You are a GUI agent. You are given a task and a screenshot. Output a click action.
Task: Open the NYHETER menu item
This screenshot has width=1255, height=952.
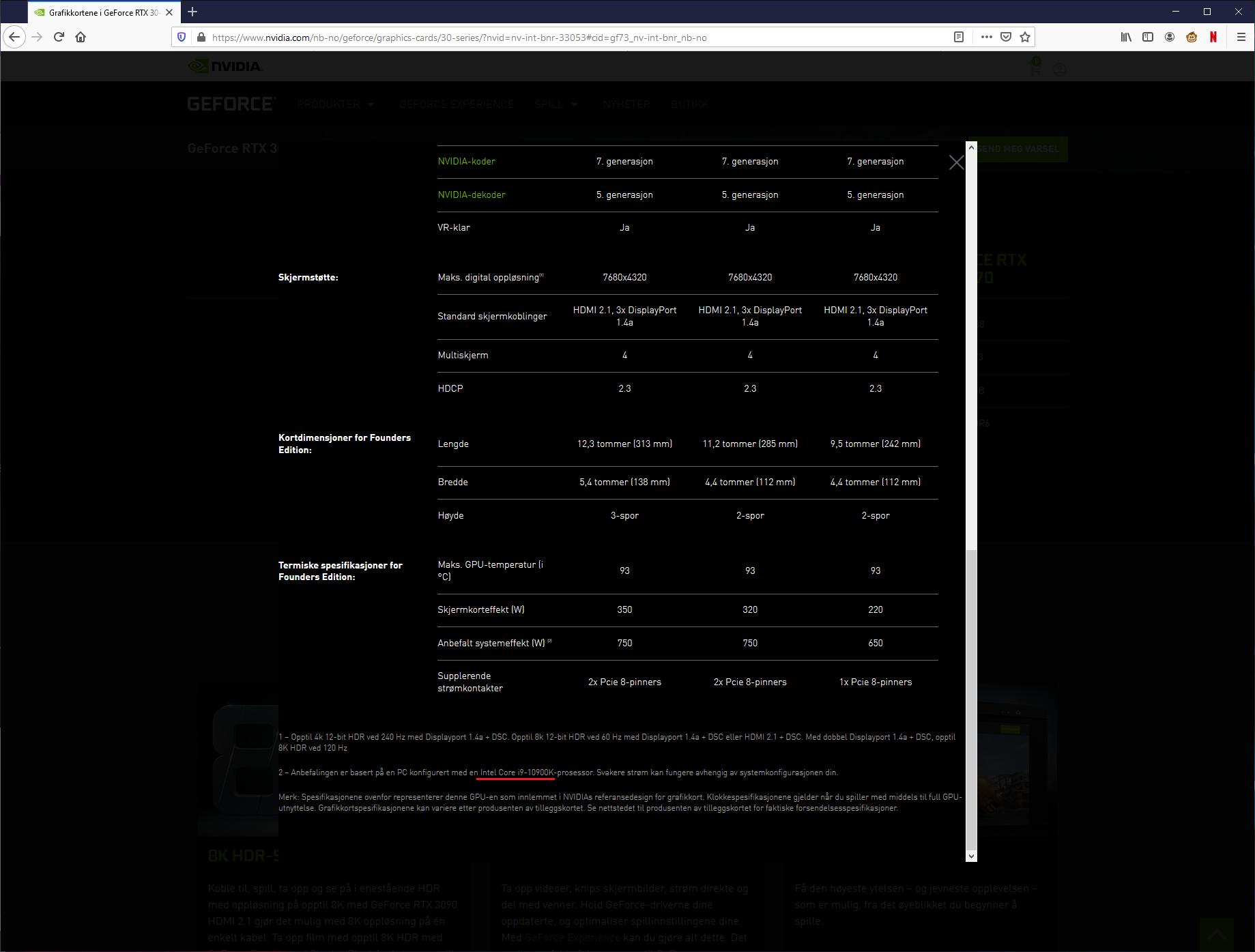point(626,104)
